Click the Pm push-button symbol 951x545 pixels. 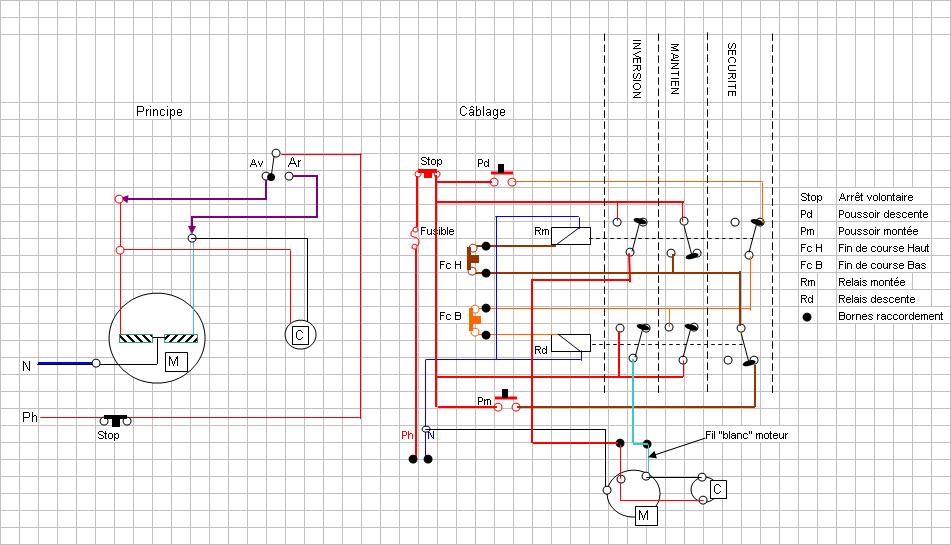pyautogui.click(x=507, y=401)
